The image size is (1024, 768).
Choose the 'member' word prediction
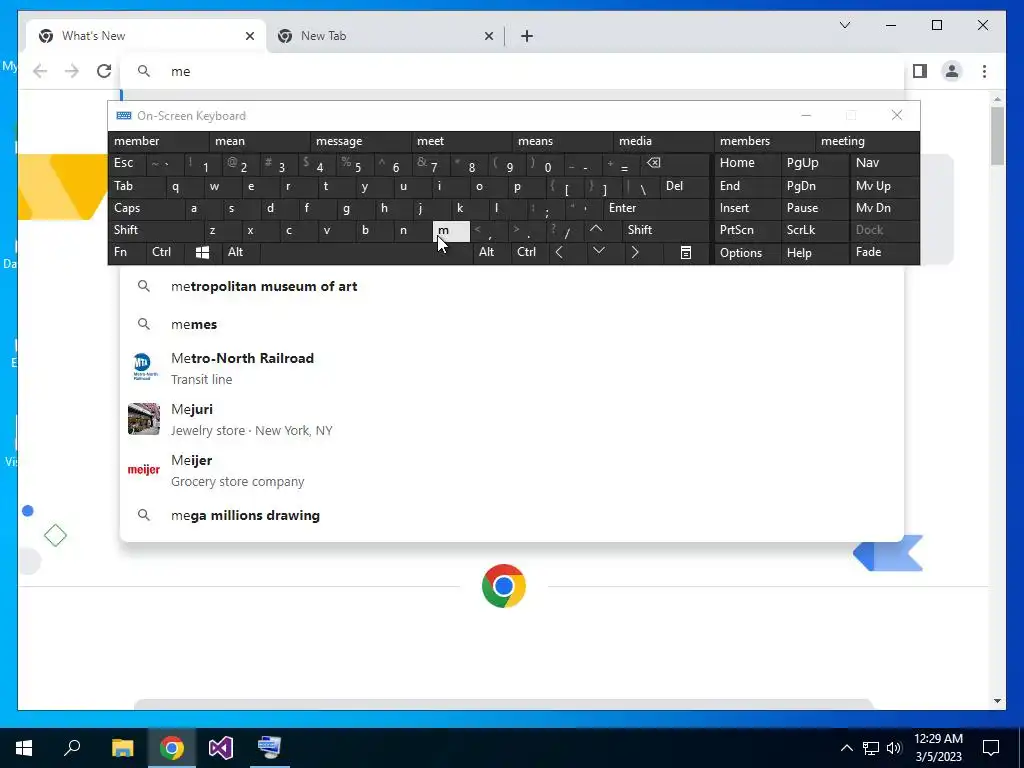click(x=159, y=141)
